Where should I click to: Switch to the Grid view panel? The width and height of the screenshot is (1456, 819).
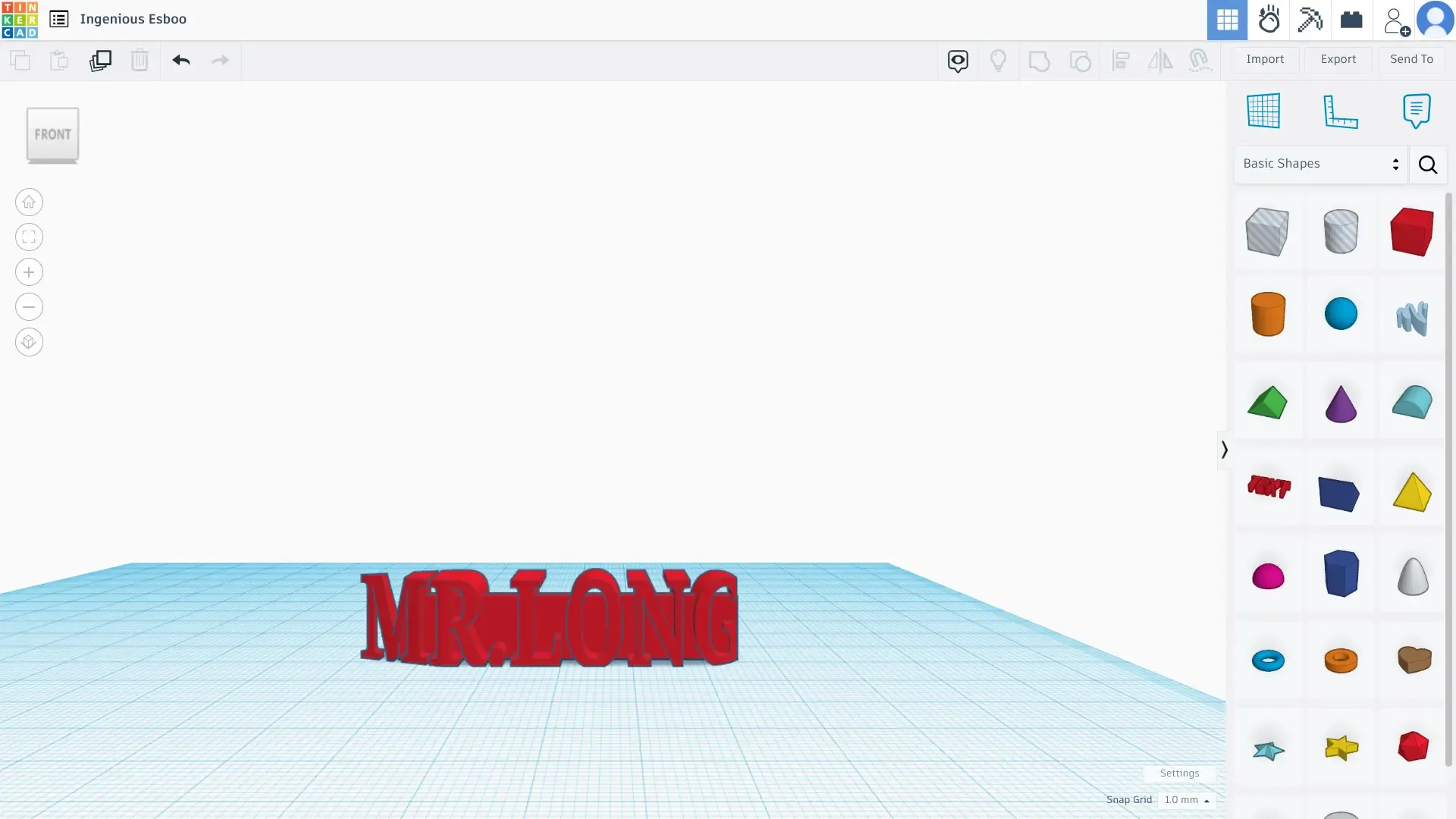[x=1227, y=20]
